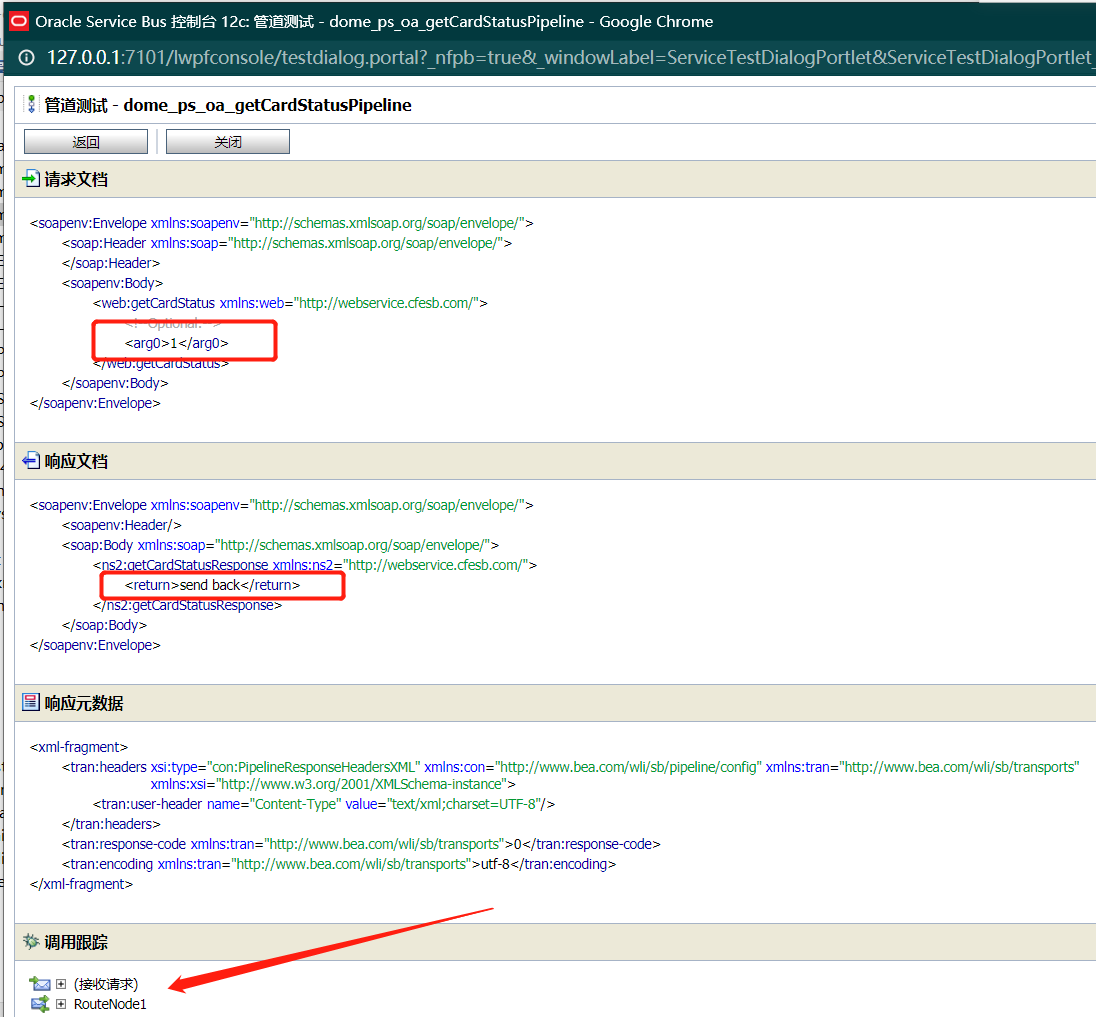The image size is (1096, 1017).
Task: Click the <arg0>1</arg0> request line
Action: tap(177, 343)
